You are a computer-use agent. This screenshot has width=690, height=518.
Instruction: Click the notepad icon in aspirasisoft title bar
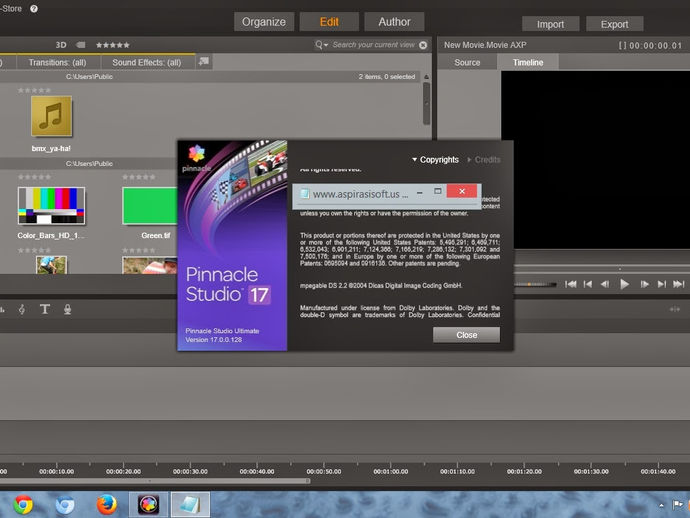click(304, 194)
